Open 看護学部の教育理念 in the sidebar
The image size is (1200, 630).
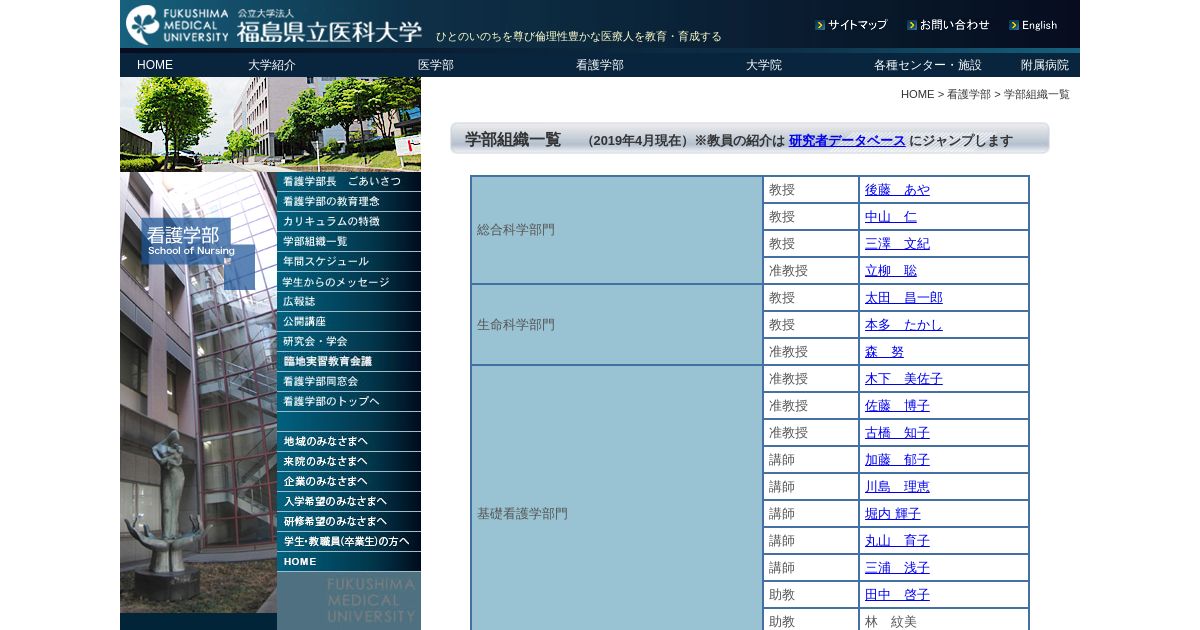coord(349,202)
